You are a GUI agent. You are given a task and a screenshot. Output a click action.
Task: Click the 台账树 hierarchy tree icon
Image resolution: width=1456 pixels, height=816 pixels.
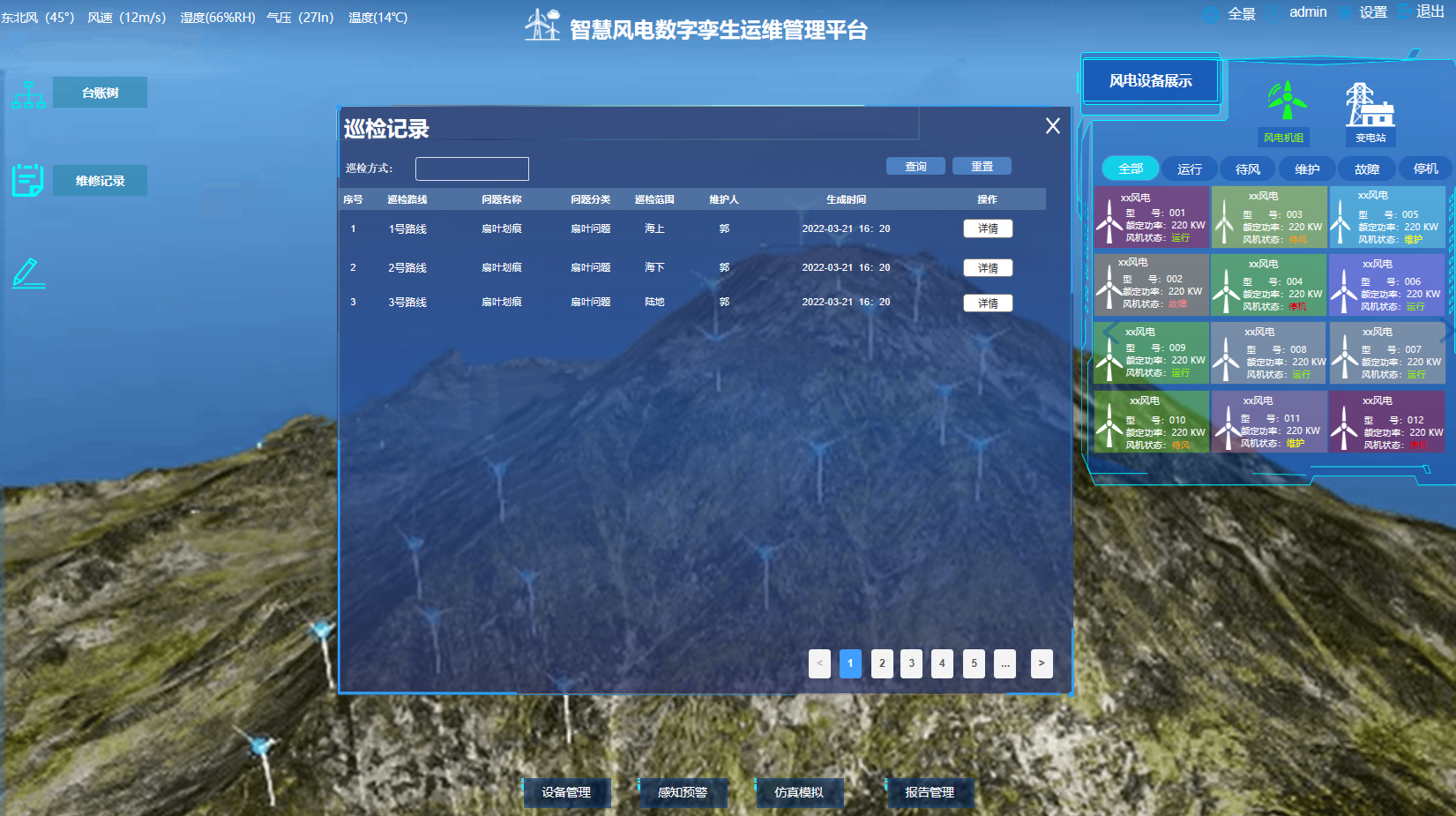28,94
